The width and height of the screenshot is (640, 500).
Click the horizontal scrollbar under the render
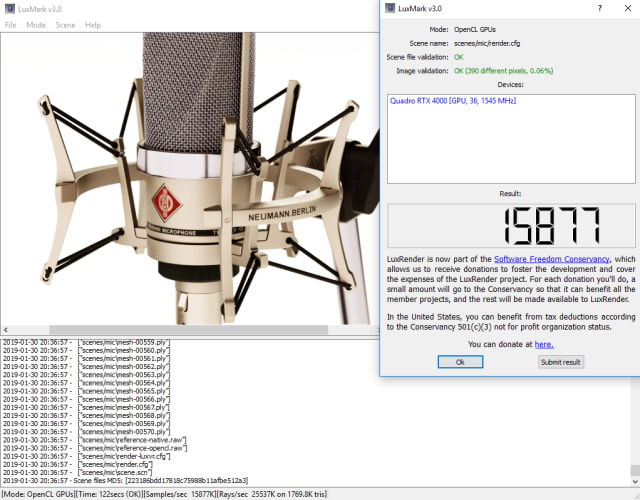189,330
